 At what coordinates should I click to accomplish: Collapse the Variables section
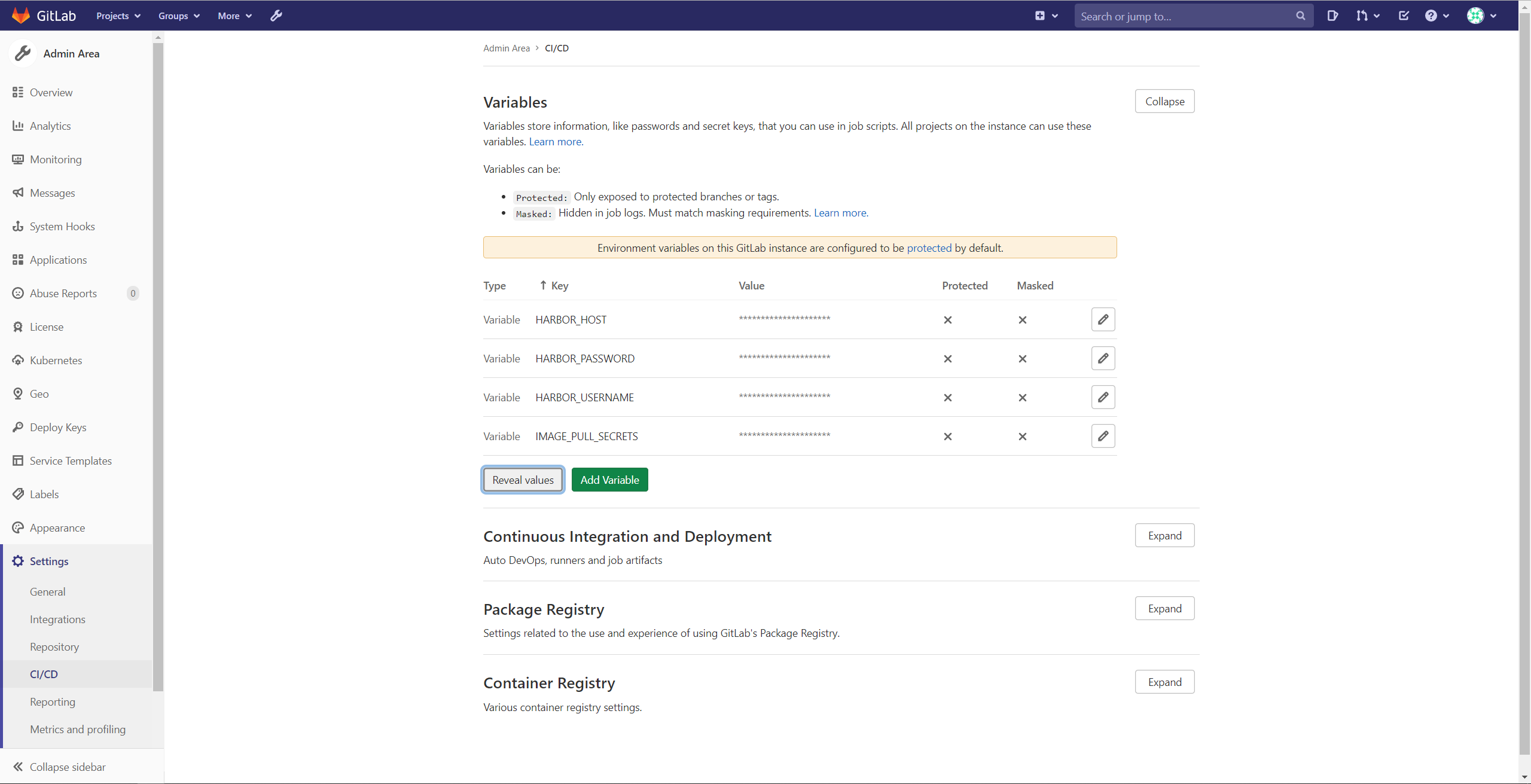1164,102
